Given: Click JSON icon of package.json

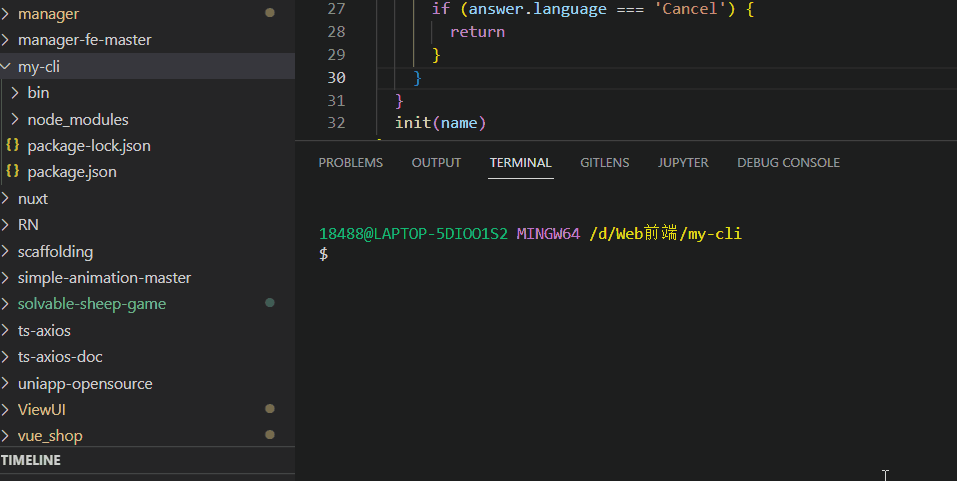Looking at the screenshot, I should point(12,171).
